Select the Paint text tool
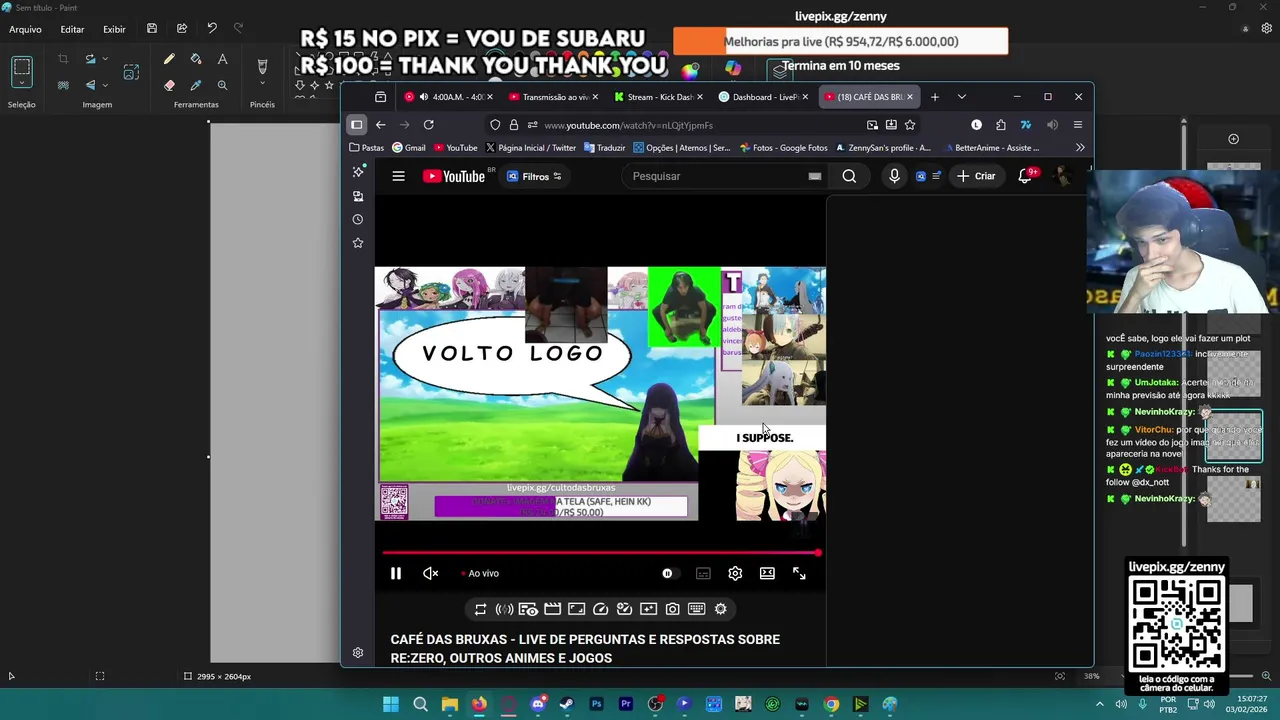This screenshot has width=1280, height=720. click(x=222, y=60)
